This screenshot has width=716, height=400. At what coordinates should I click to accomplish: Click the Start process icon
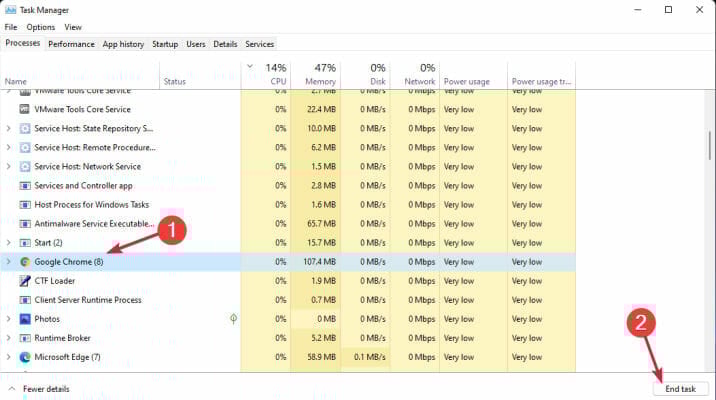[25, 242]
